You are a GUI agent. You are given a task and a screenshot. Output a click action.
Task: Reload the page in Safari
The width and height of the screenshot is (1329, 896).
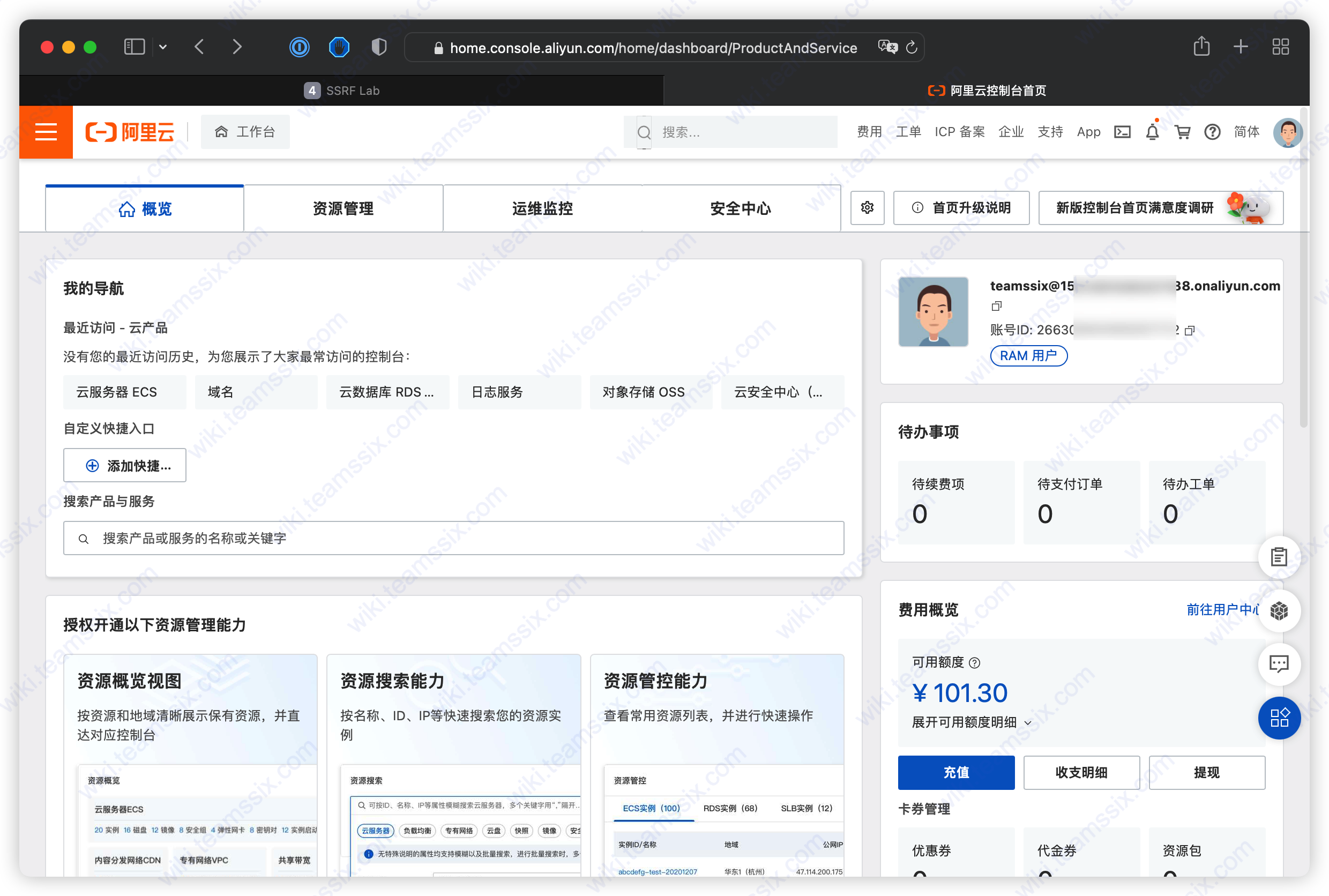click(x=912, y=48)
